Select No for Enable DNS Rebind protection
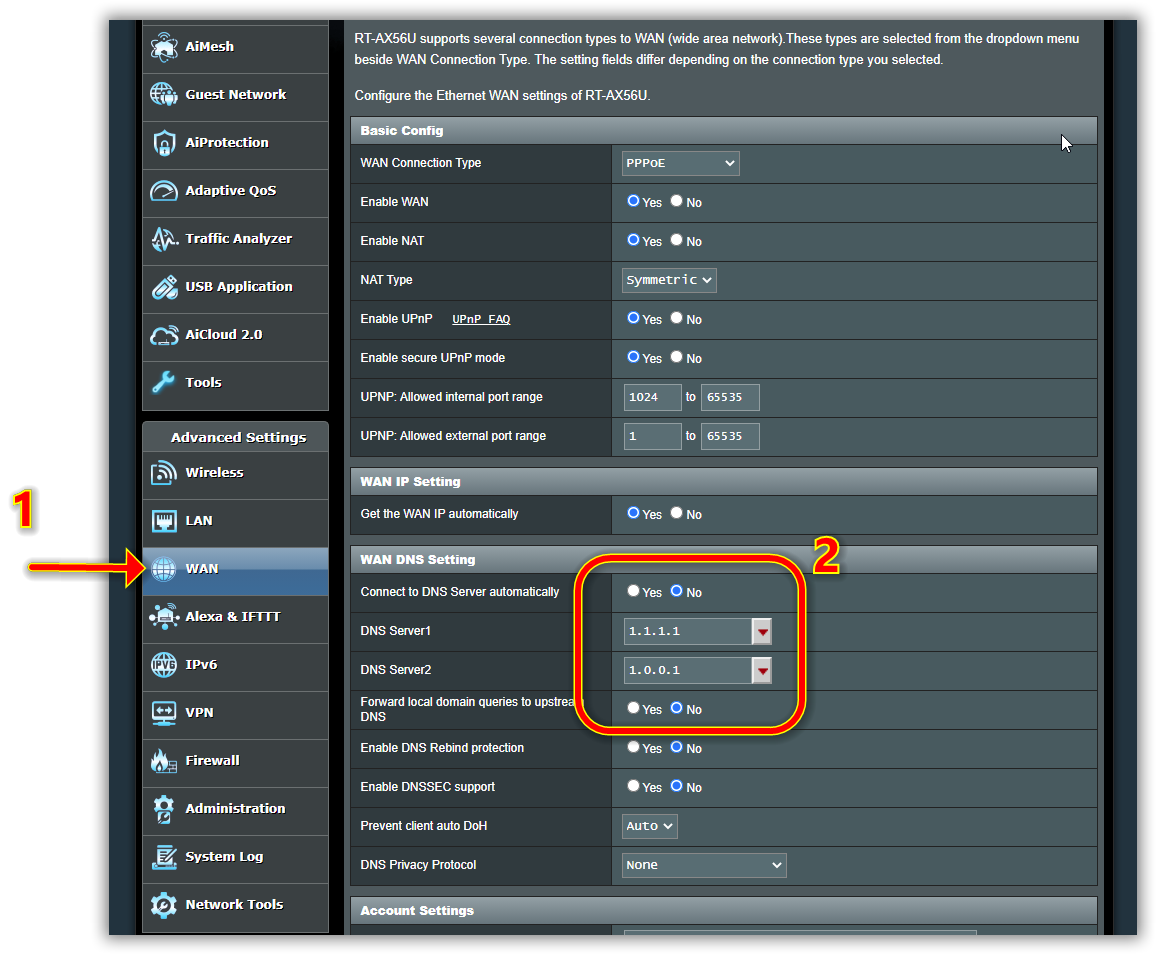The image size is (1157, 955). click(x=677, y=747)
